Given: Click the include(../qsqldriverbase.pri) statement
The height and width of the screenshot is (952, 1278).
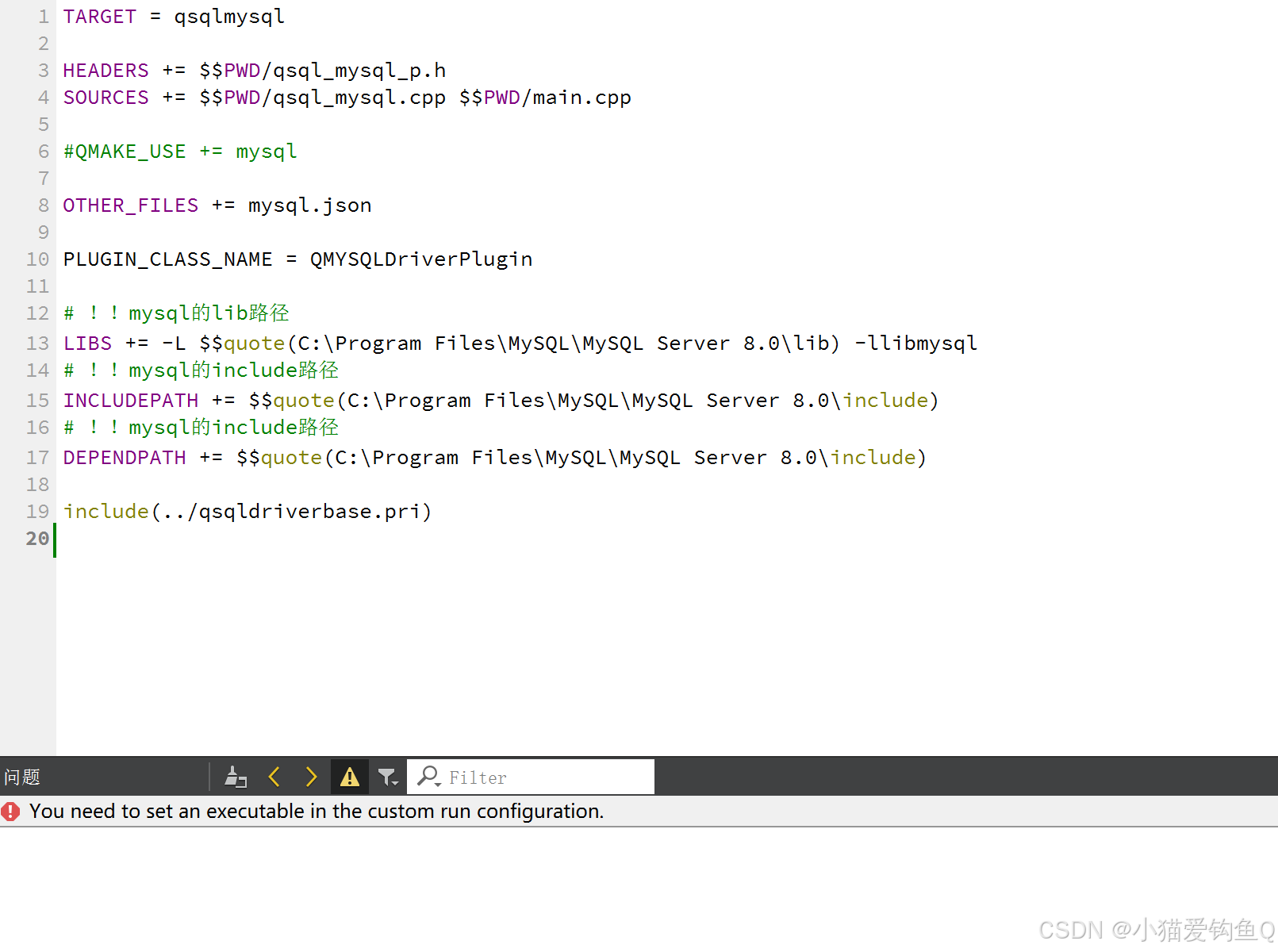Looking at the screenshot, I should click(x=248, y=511).
